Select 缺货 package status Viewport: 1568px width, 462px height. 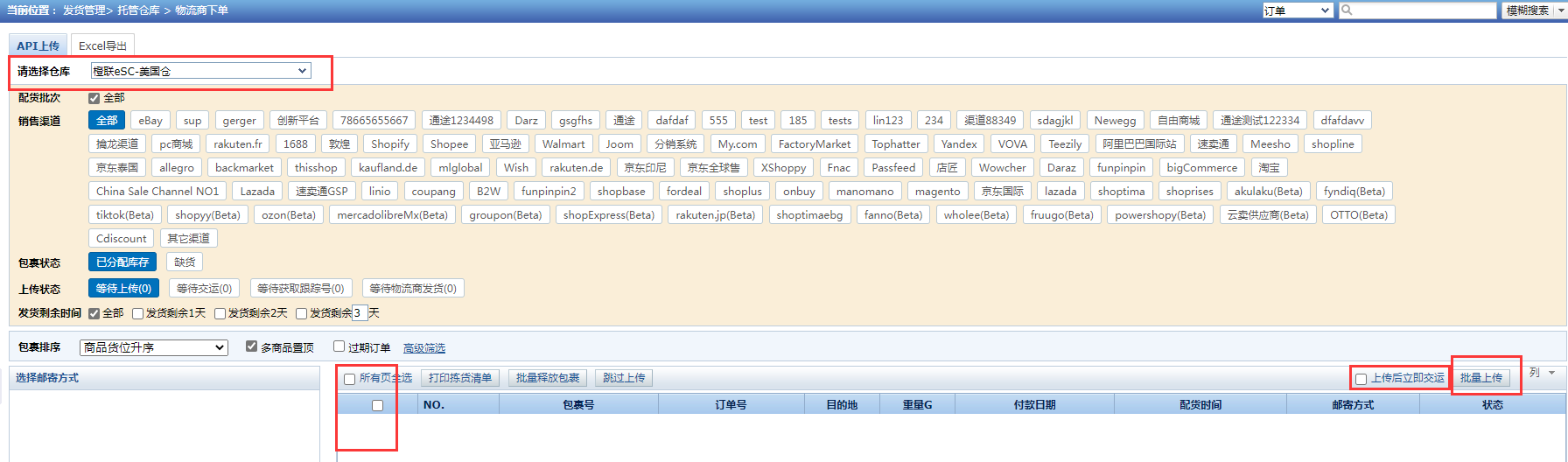pos(185,262)
